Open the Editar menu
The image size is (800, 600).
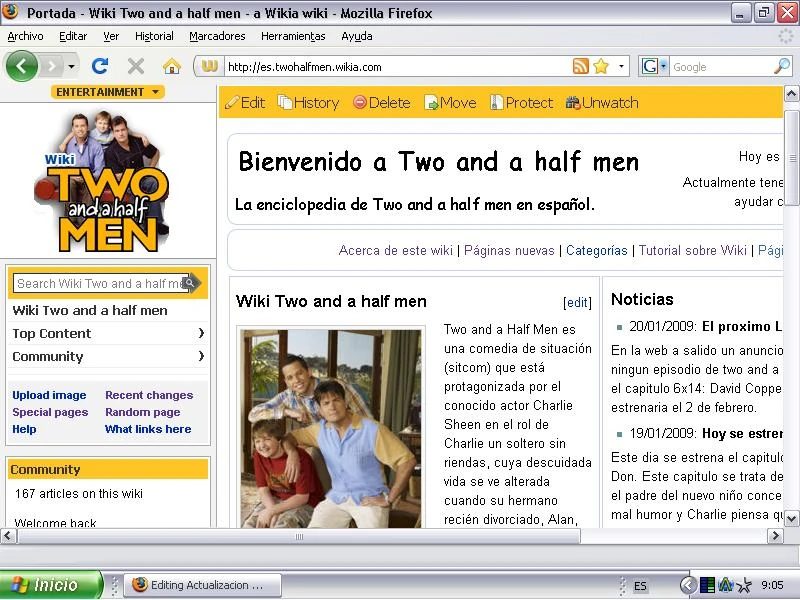[73, 36]
